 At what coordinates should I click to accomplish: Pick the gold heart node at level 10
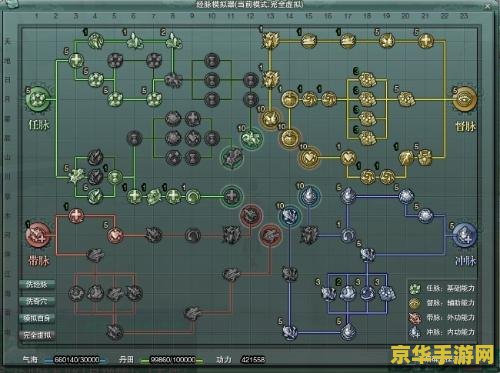[x=310, y=157]
